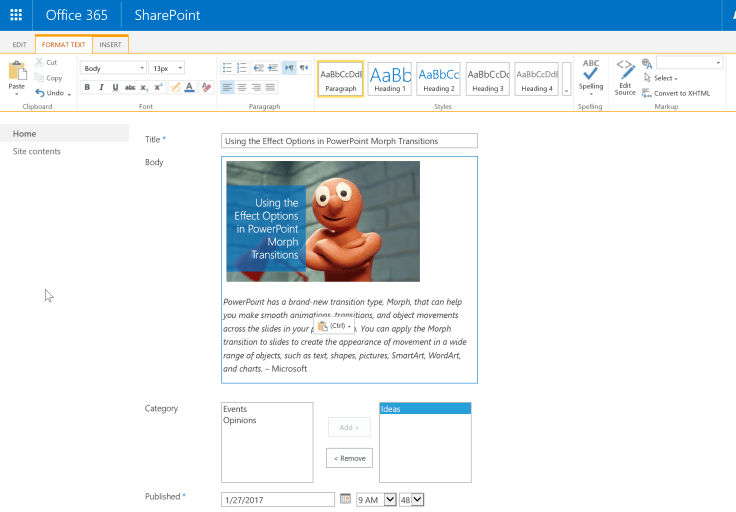Open Edit Source
The height and width of the screenshot is (512, 736).
pyautogui.click(x=625, y=77)
